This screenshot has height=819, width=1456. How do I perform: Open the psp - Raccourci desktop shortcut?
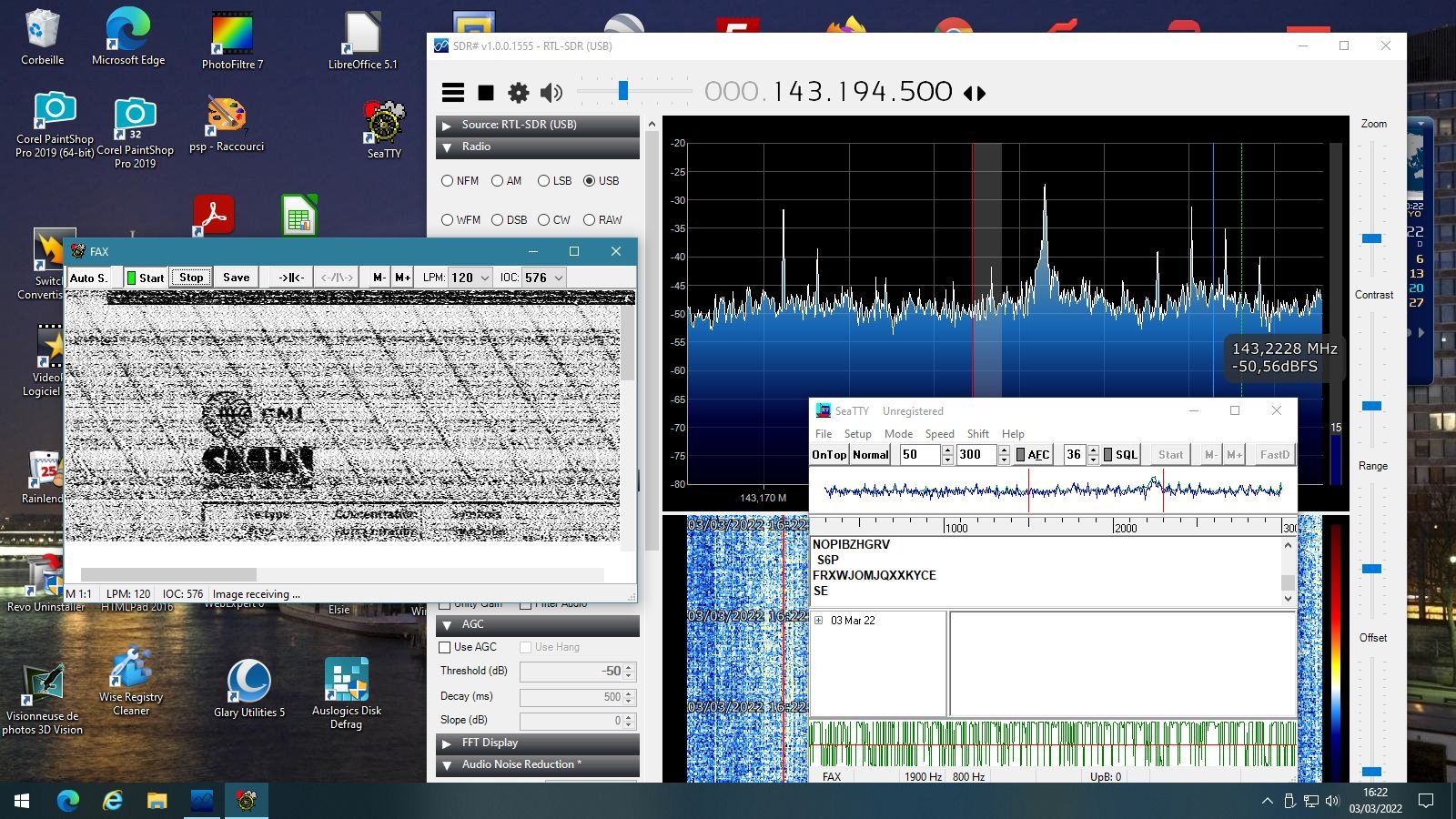click(226, 125)
